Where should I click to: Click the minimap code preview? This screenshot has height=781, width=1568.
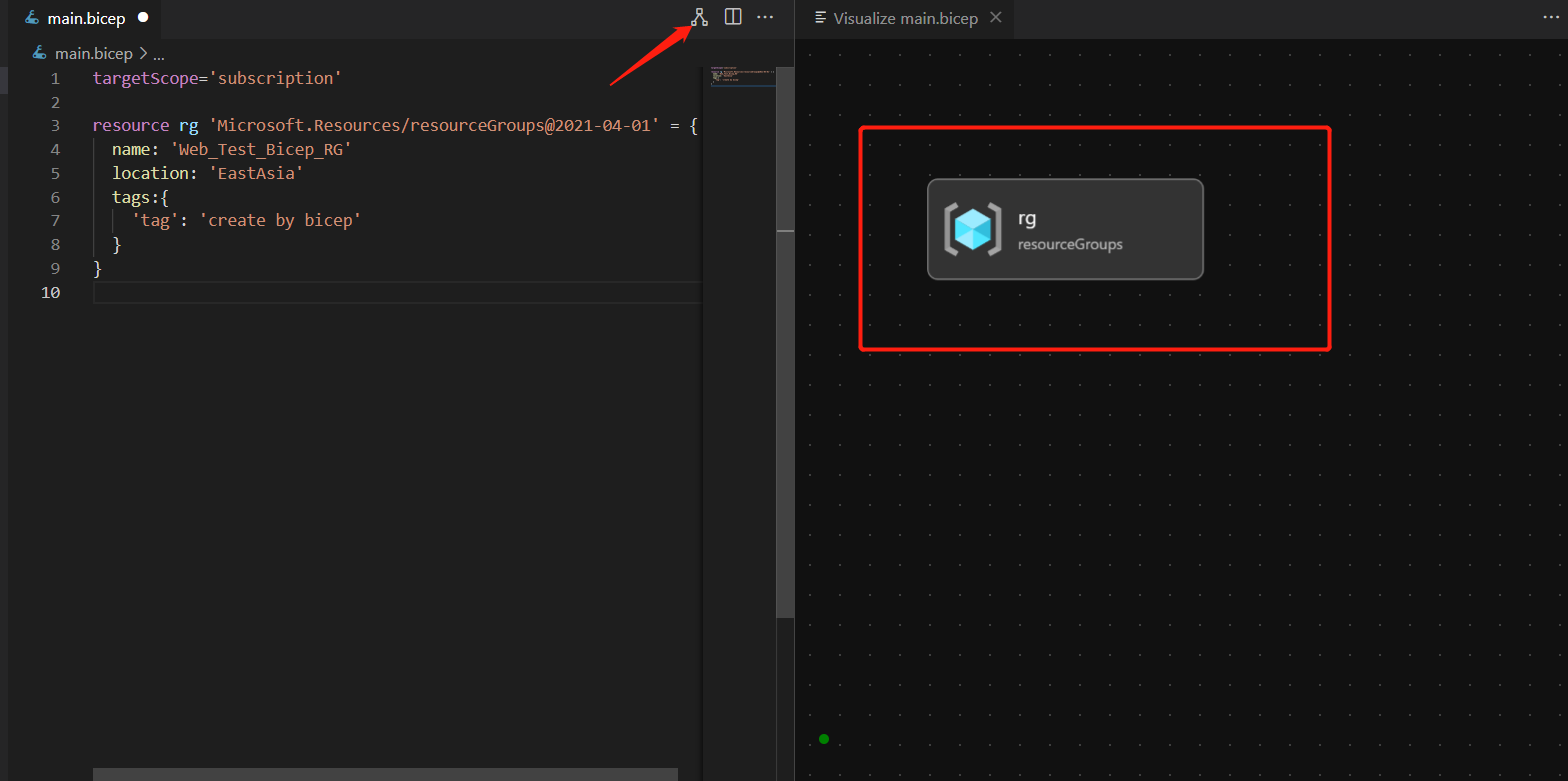[x=742, y=77]
